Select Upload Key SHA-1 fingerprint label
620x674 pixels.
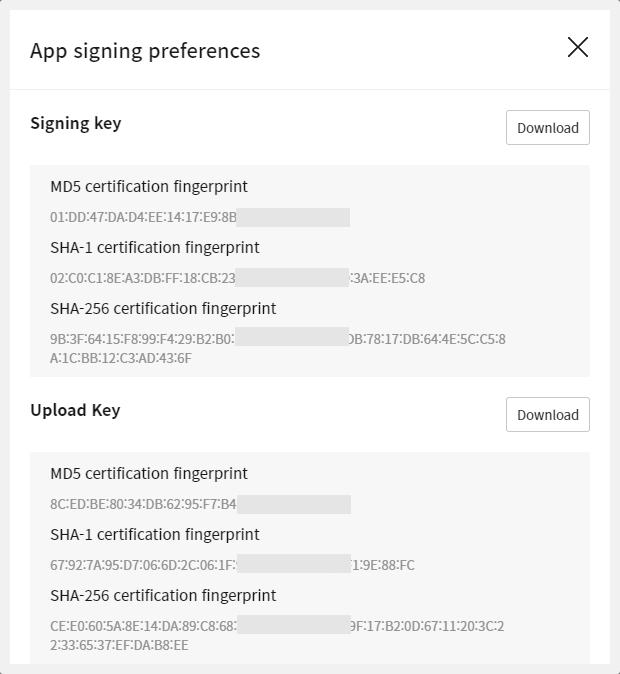click(x=155, y=534)
